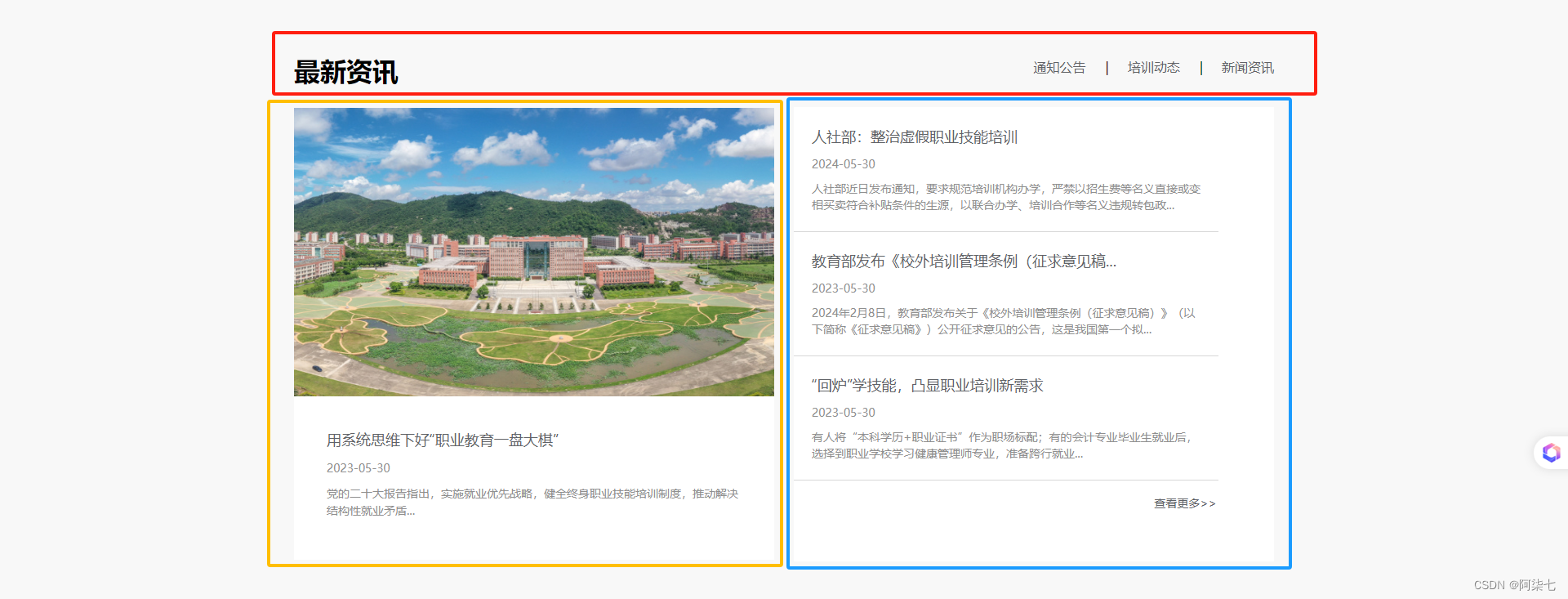Select the 新闻资讯 tab
Viewport: 1568px width, 599px height.
pyautogui.click(x=1247, y=68)
